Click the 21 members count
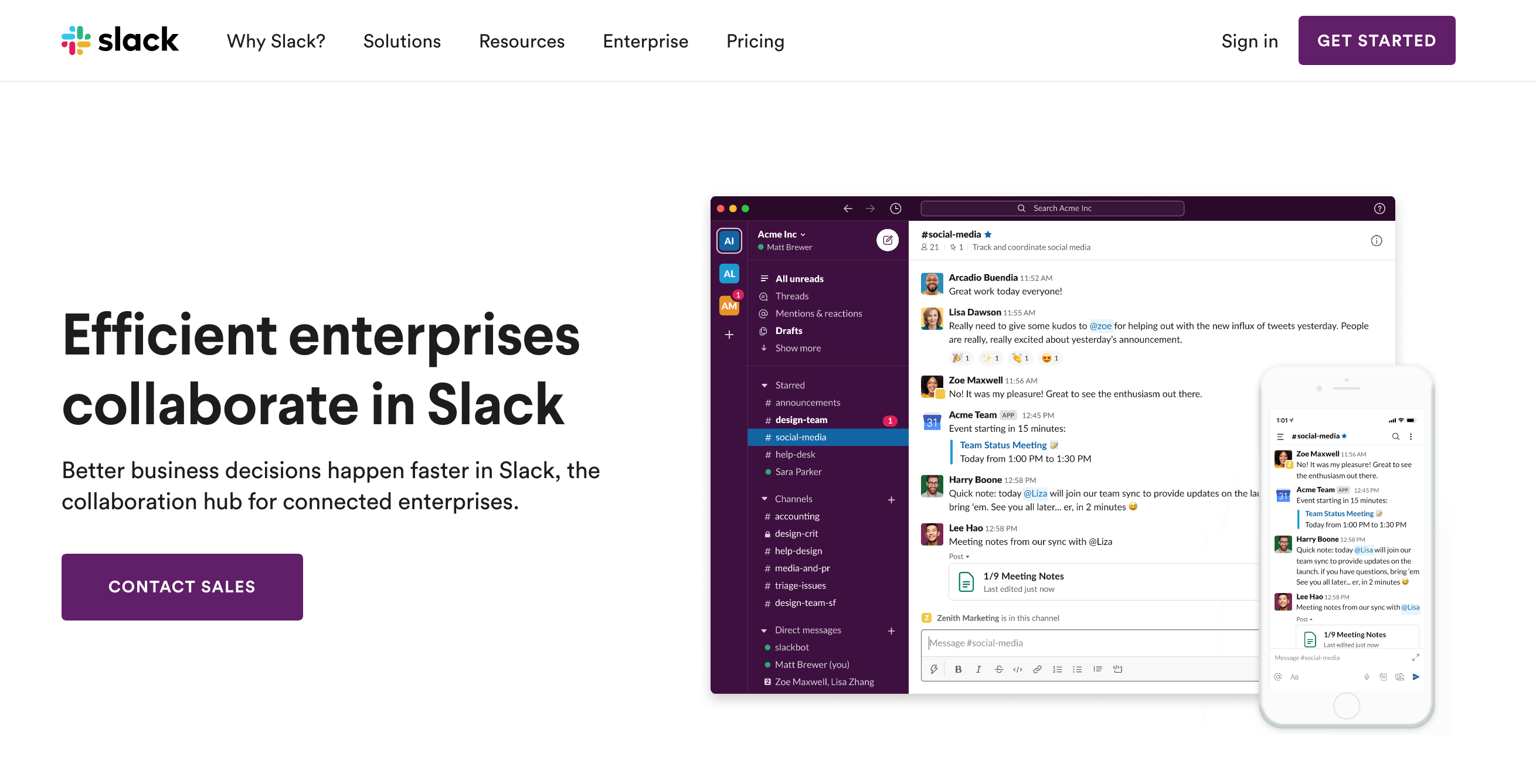The width and height of the screenshot is (1536, 784). coord(930,247)
